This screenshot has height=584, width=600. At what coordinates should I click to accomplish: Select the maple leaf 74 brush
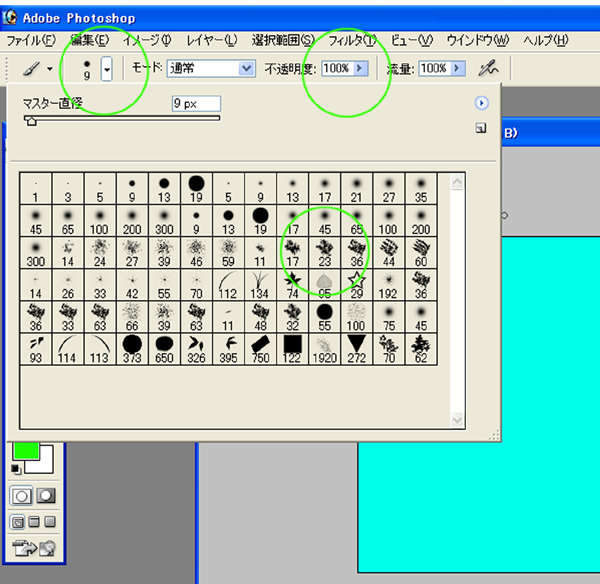tap(293, 285)
